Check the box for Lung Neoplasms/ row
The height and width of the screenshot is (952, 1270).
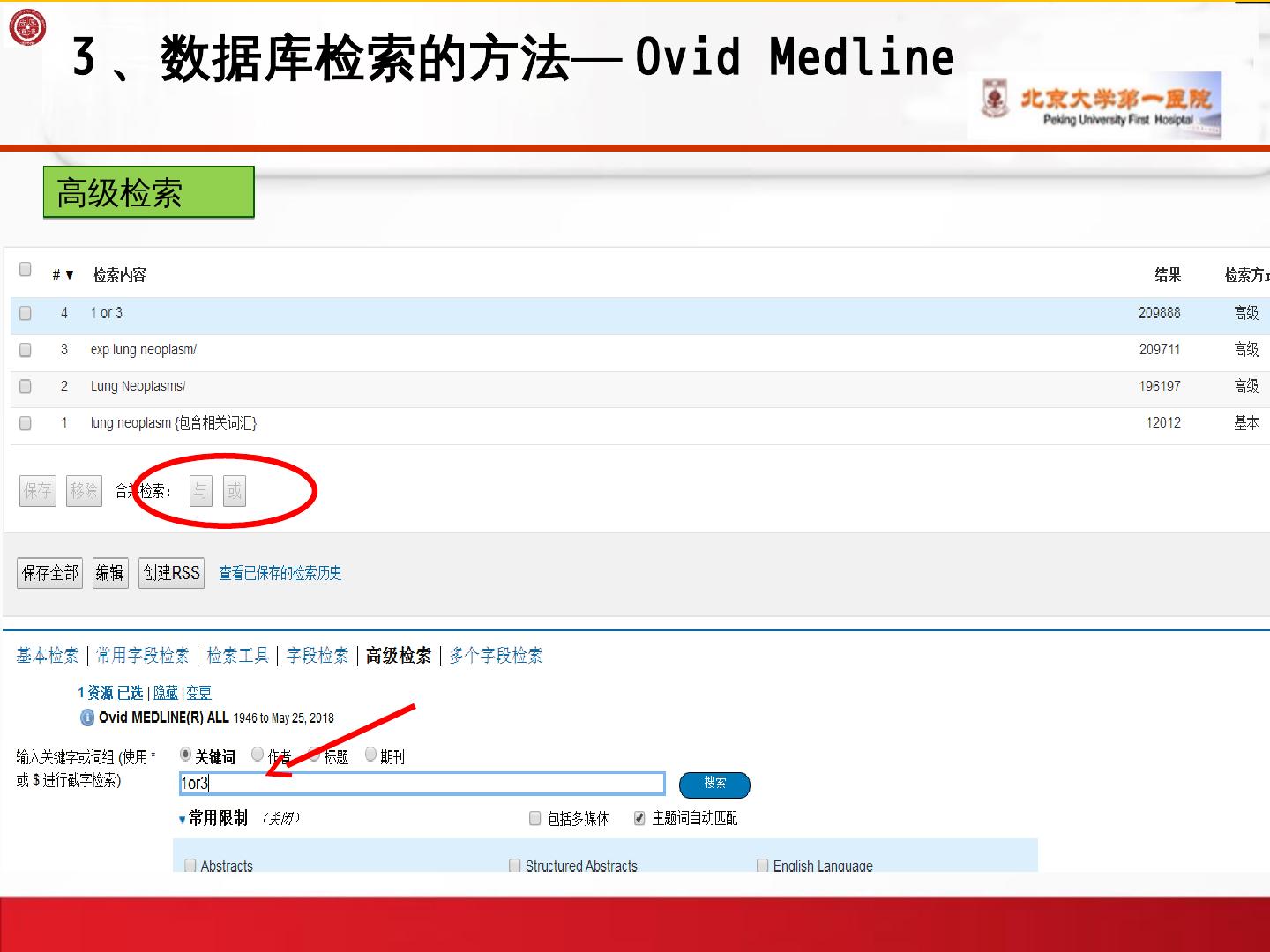26,386
